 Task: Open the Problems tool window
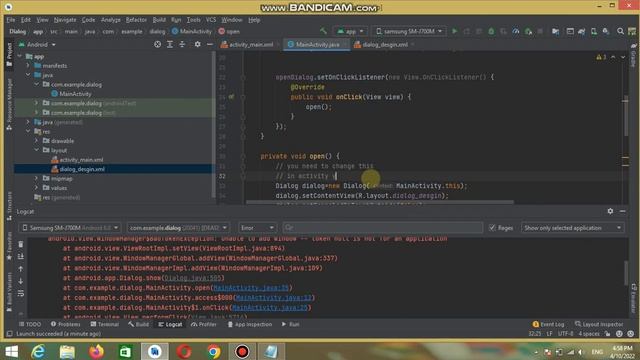66,324
